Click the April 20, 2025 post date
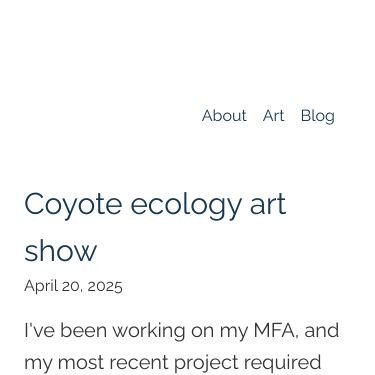The image size is (375, 375). (x=73, y=286)
